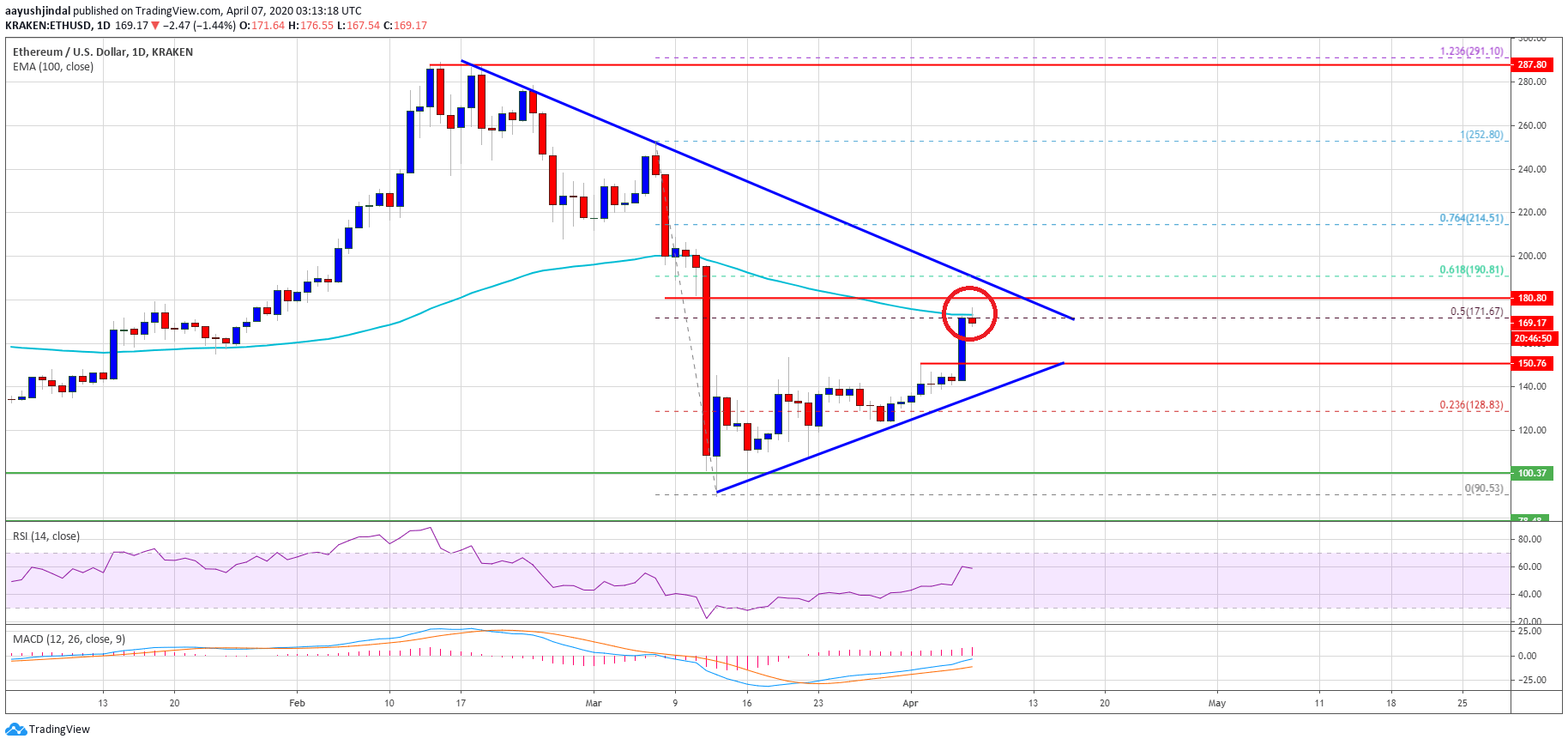Click the Ethereum / U.S. Dollar chart title
The image size is (1568, 745).
103,52
